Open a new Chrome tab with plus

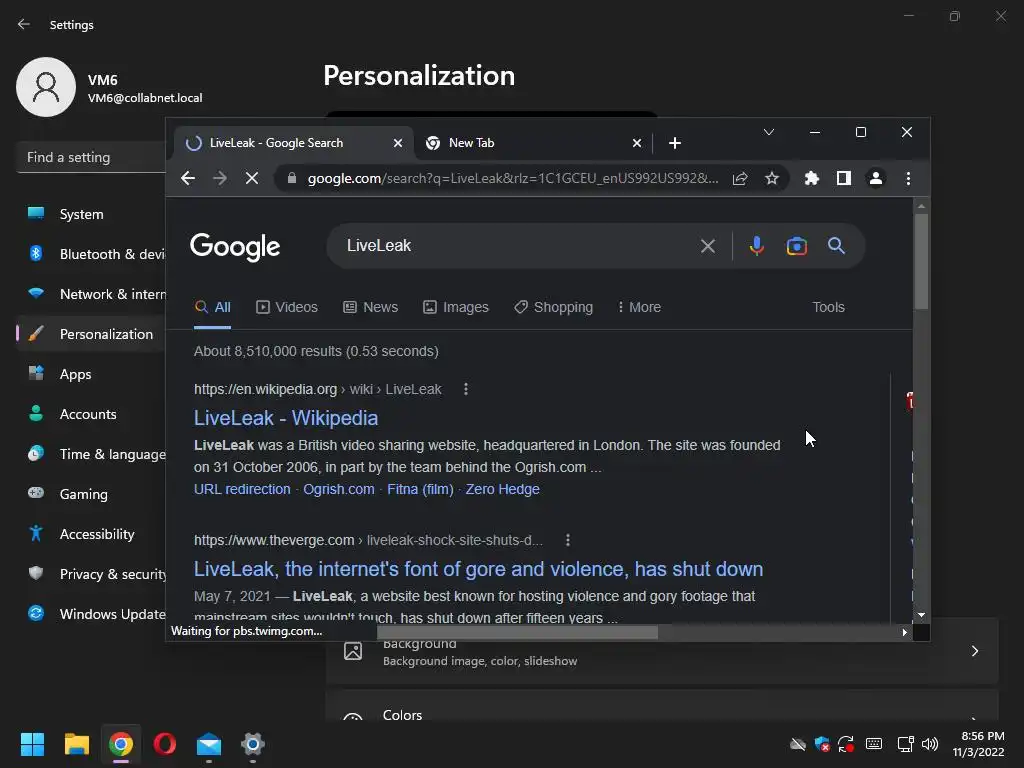(675, 143)
